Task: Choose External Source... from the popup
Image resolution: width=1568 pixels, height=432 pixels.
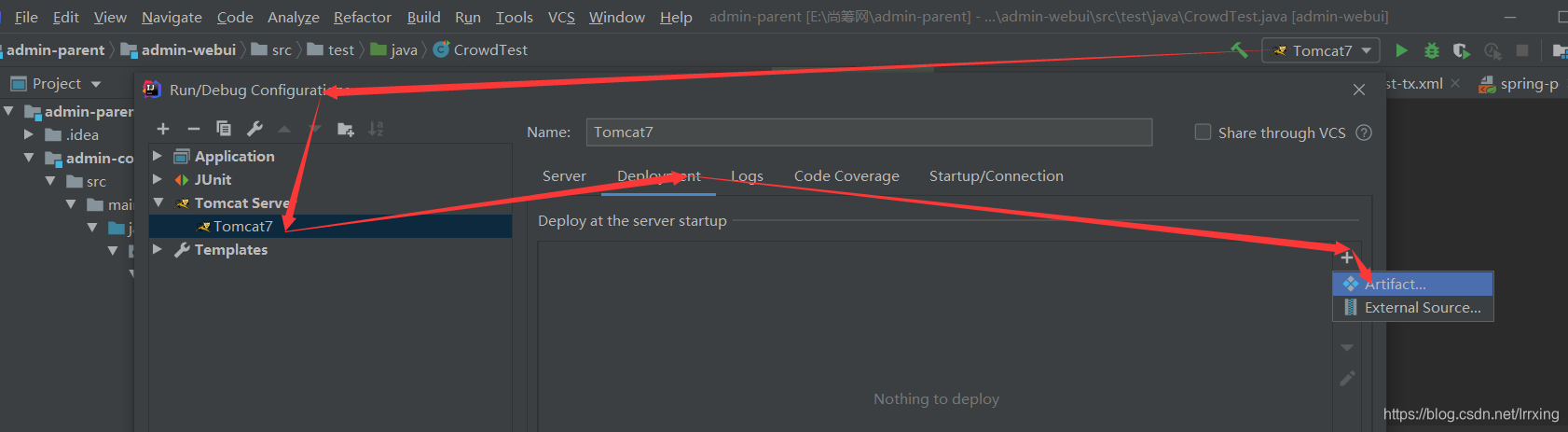Action: click(1413, 307)
